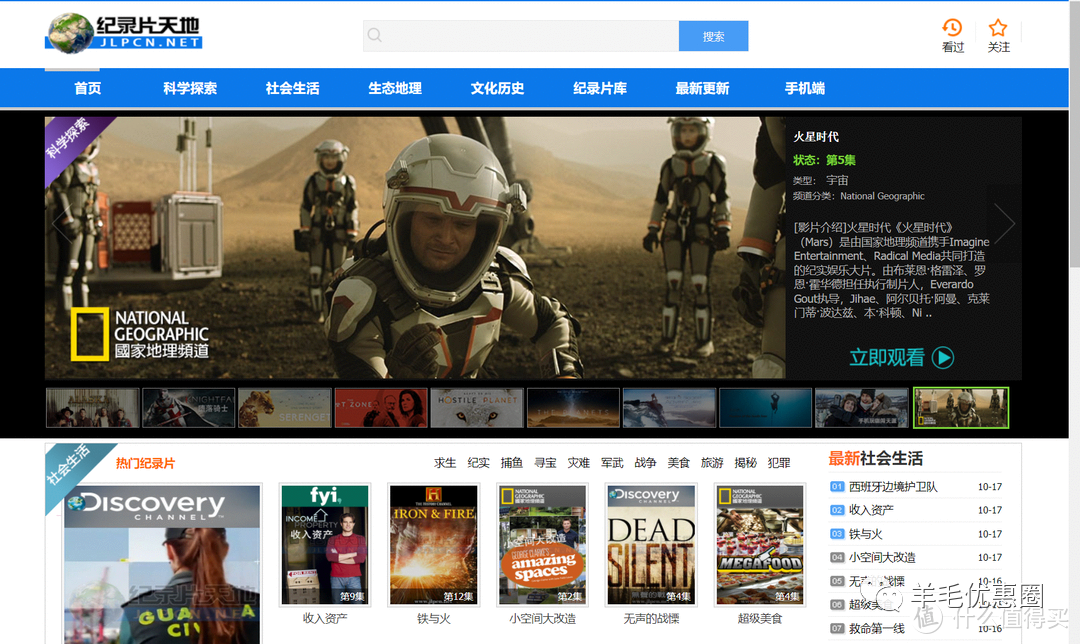Go to 最新更新 in the navigation bar
Screen dimensions: 1080x644
[702, 88]
